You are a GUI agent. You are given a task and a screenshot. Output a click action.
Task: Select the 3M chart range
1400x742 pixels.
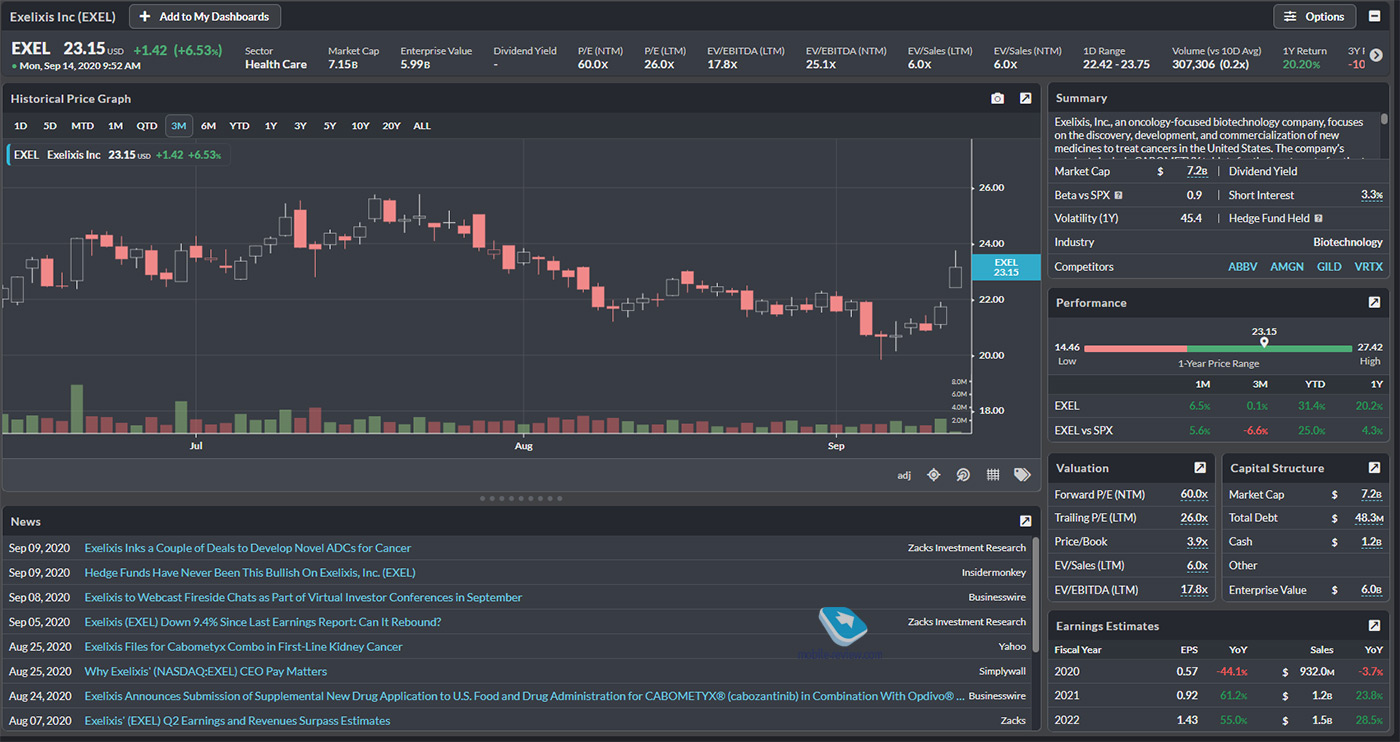pos(179,126)
